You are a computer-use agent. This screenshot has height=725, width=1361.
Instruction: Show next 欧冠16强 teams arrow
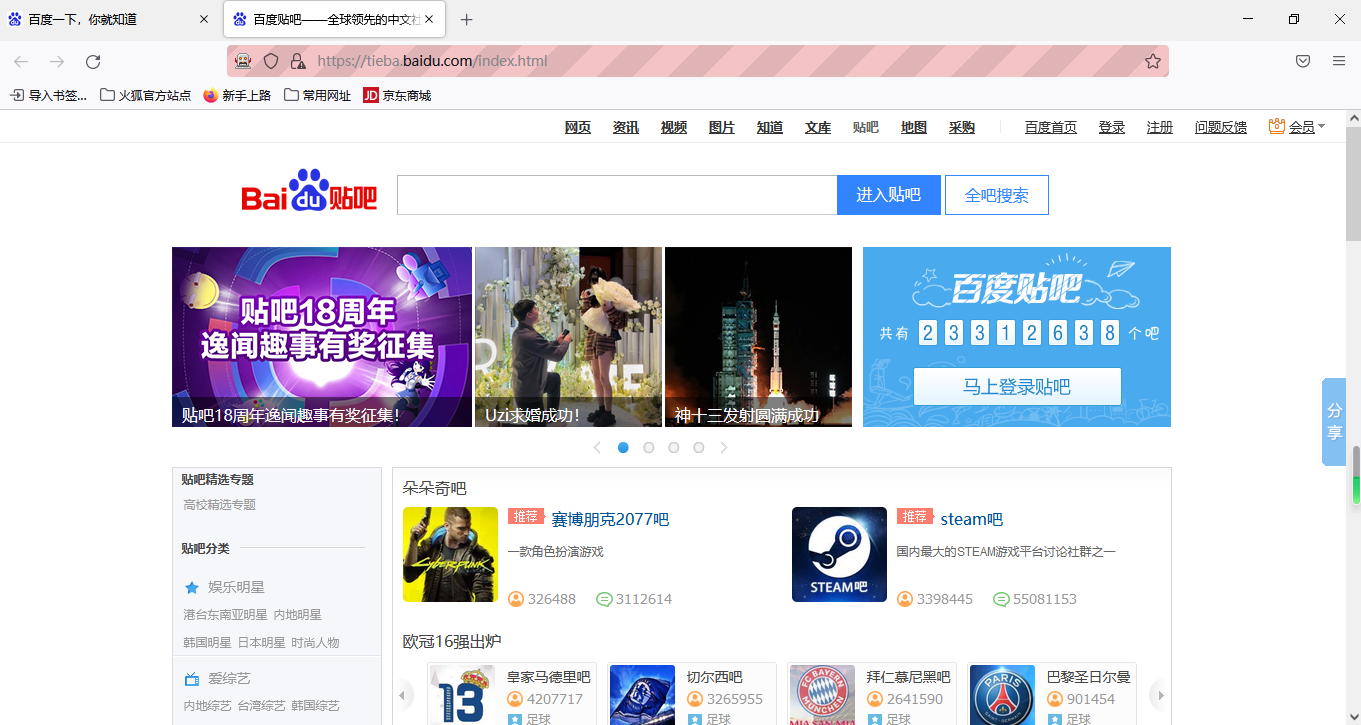(x=1158, y=694)
